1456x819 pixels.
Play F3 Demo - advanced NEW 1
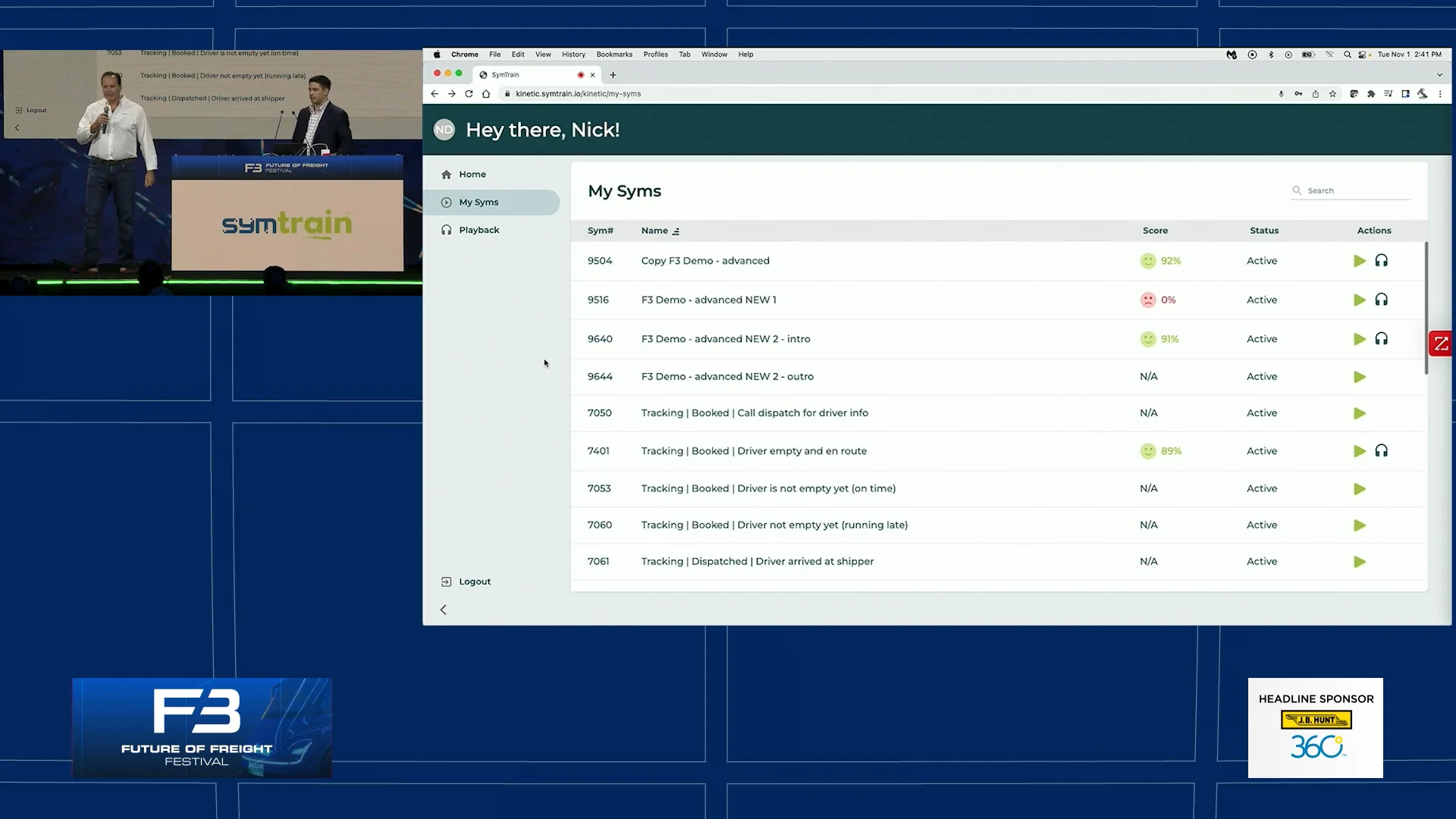1360,300
